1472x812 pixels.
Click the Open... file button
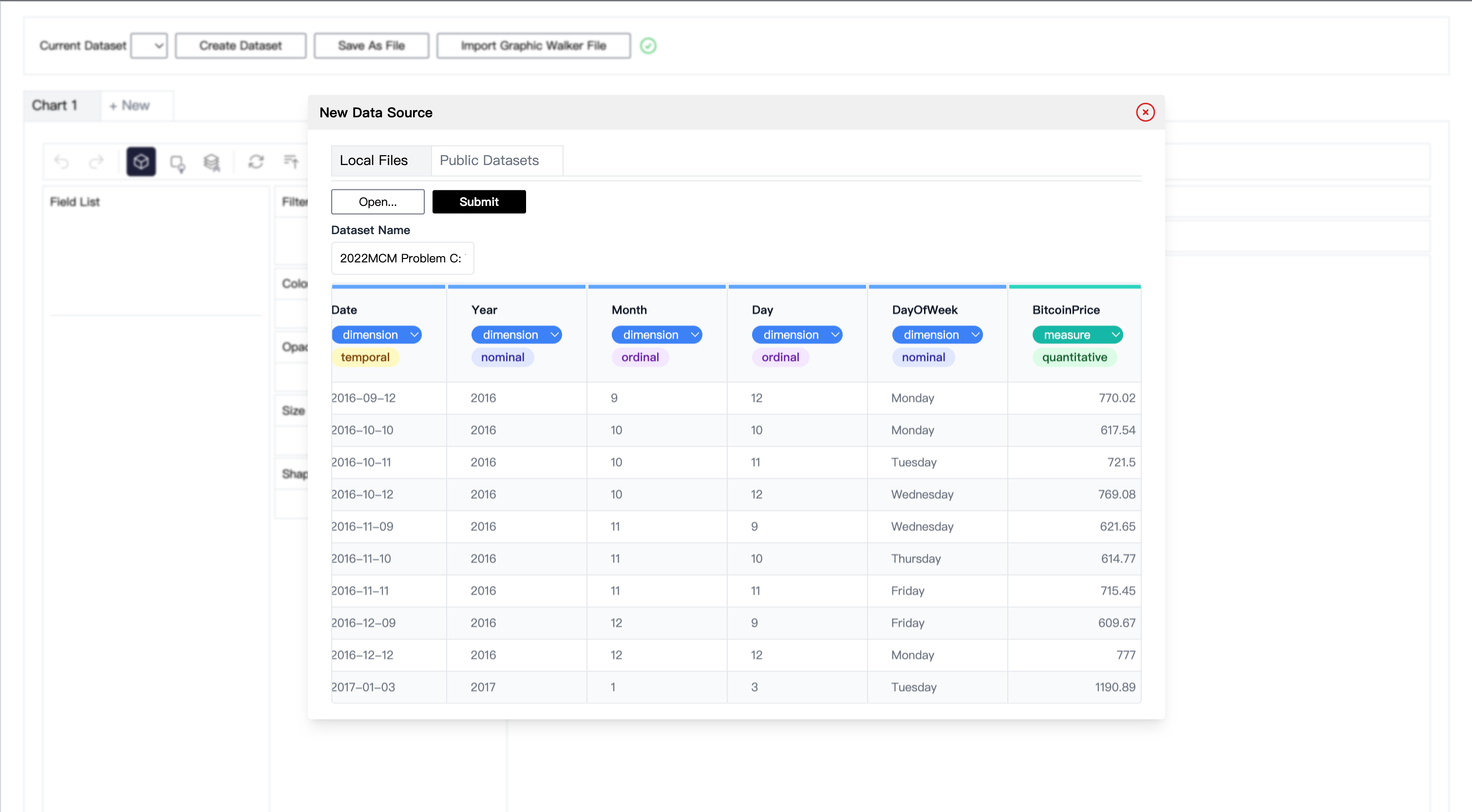click(377, 202)
